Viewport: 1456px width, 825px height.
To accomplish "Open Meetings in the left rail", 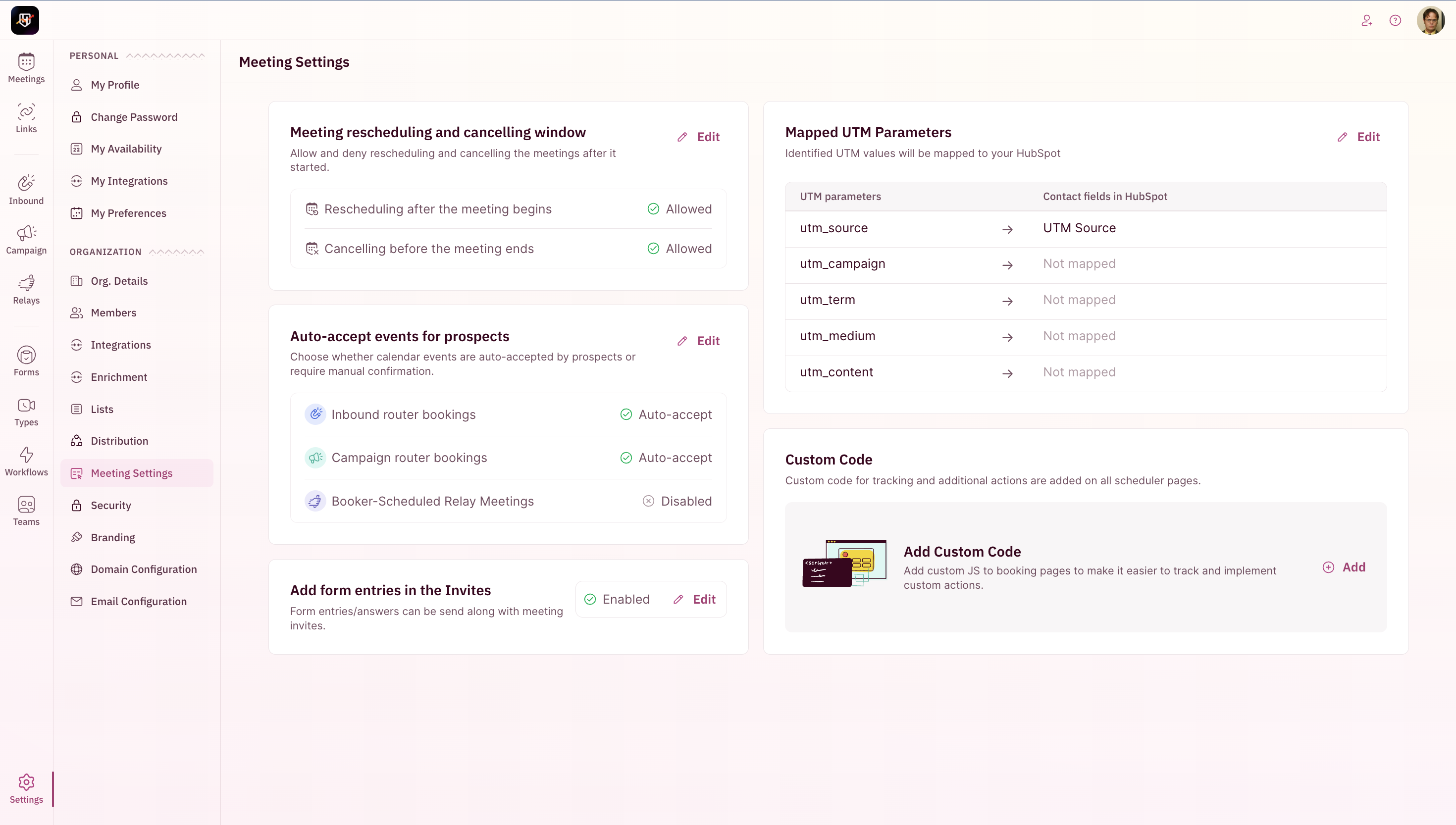I will (26, 68).
